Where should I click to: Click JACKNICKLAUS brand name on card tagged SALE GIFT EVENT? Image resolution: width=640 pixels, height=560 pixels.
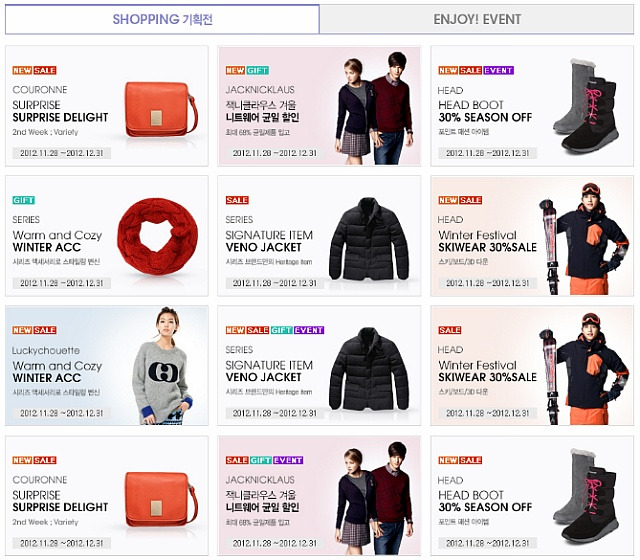[260, 480]
